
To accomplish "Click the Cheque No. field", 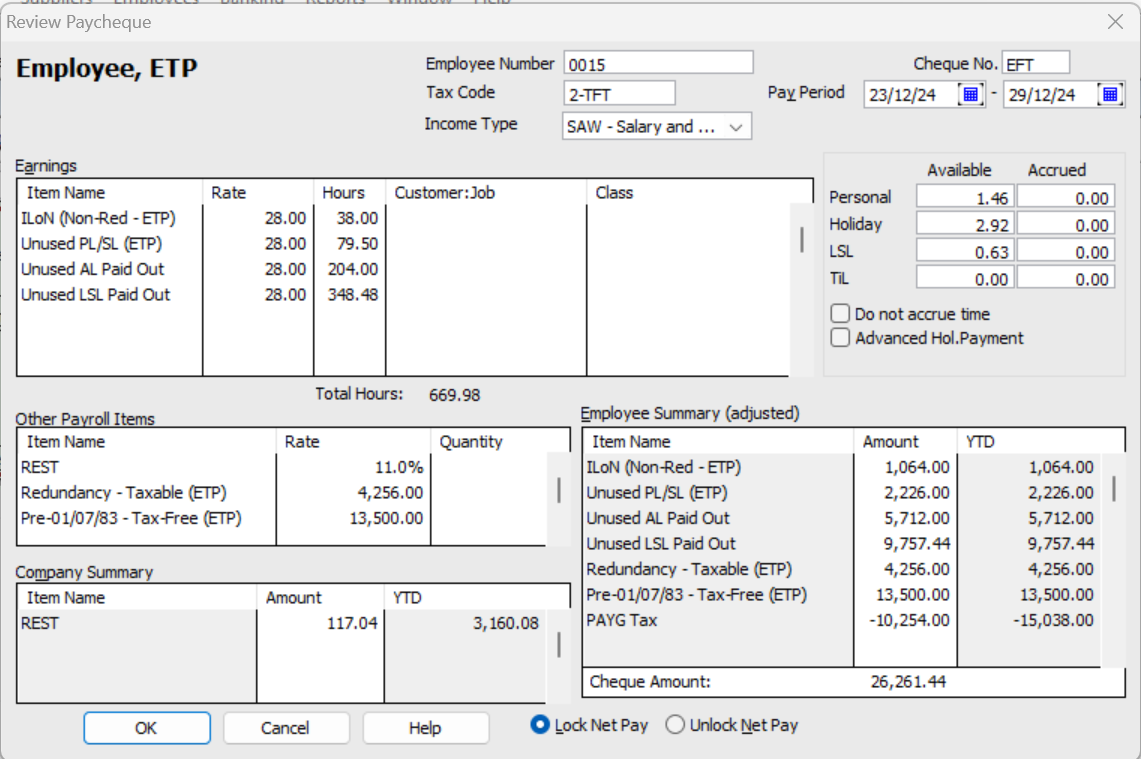I will coord(1035,64).
